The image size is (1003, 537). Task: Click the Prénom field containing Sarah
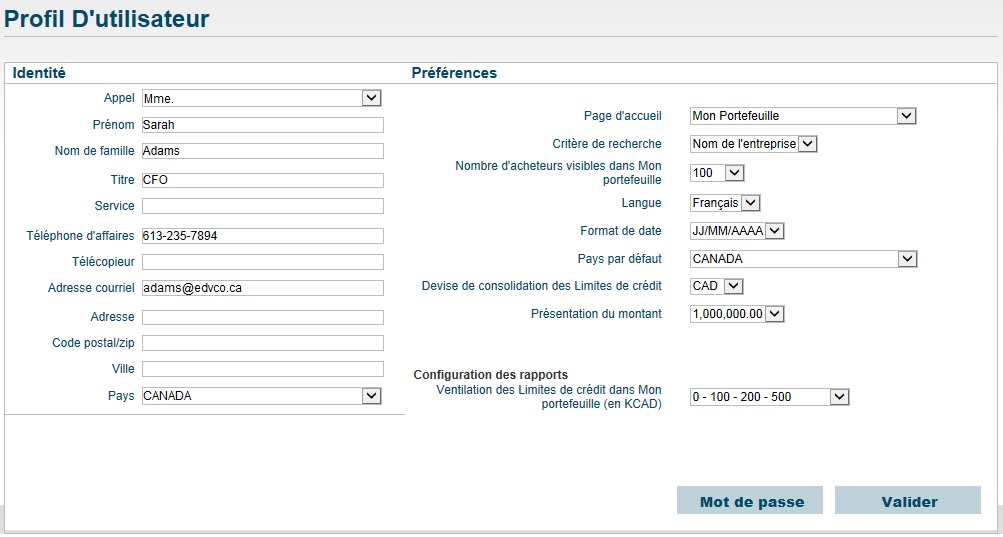[263, 125]
